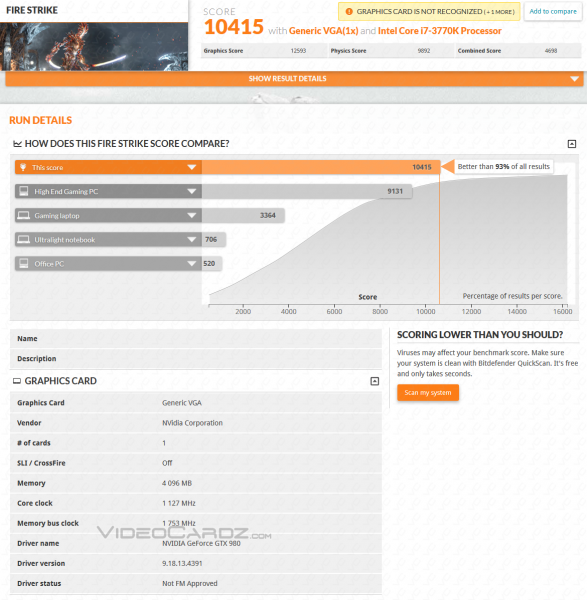This screenshot has width=587, height=600.
Task: Open the Generic VGA(1x) link
Action: (323, 31)
